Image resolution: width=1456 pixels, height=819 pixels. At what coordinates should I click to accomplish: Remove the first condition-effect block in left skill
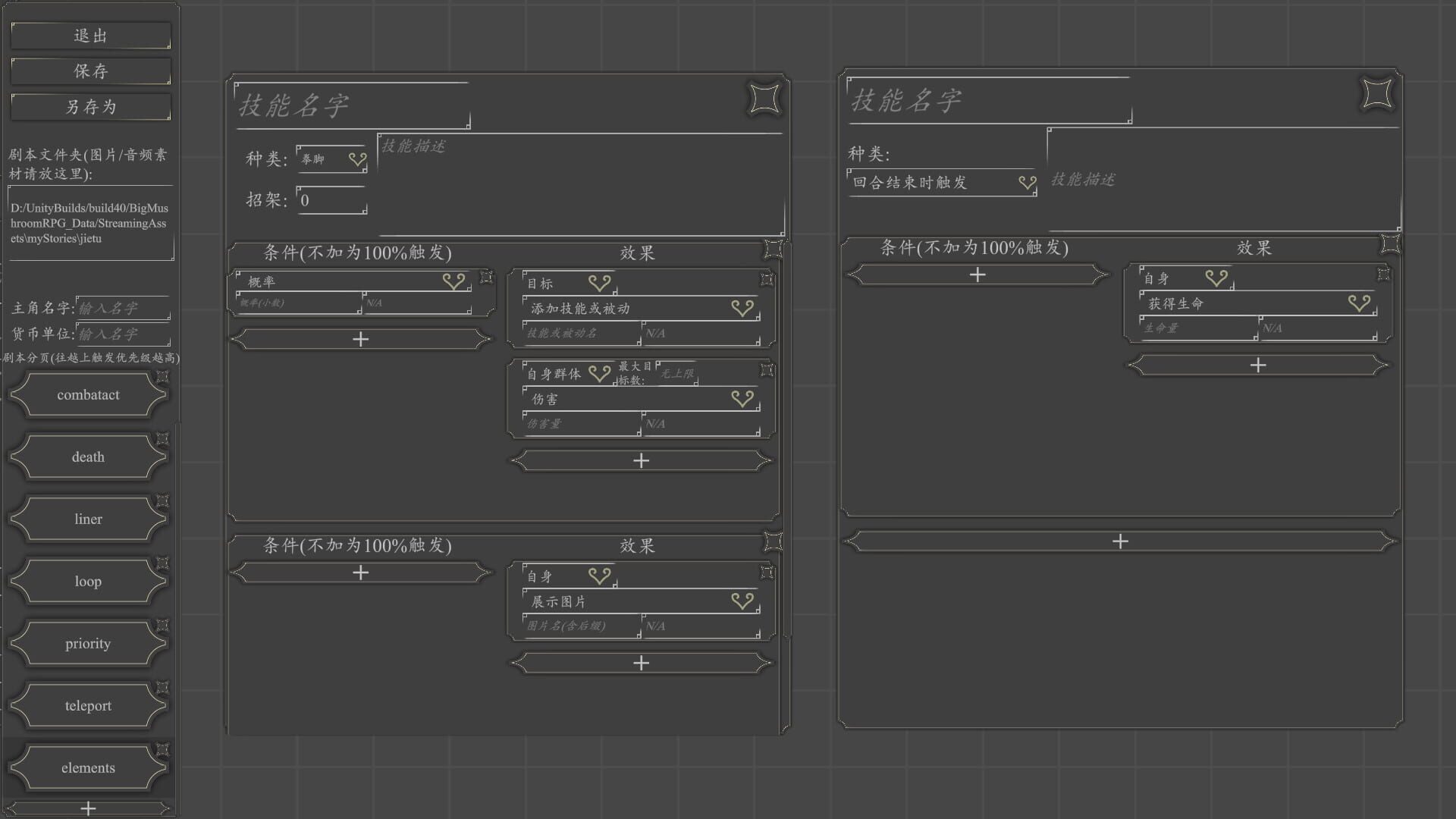tap(773, 248)
